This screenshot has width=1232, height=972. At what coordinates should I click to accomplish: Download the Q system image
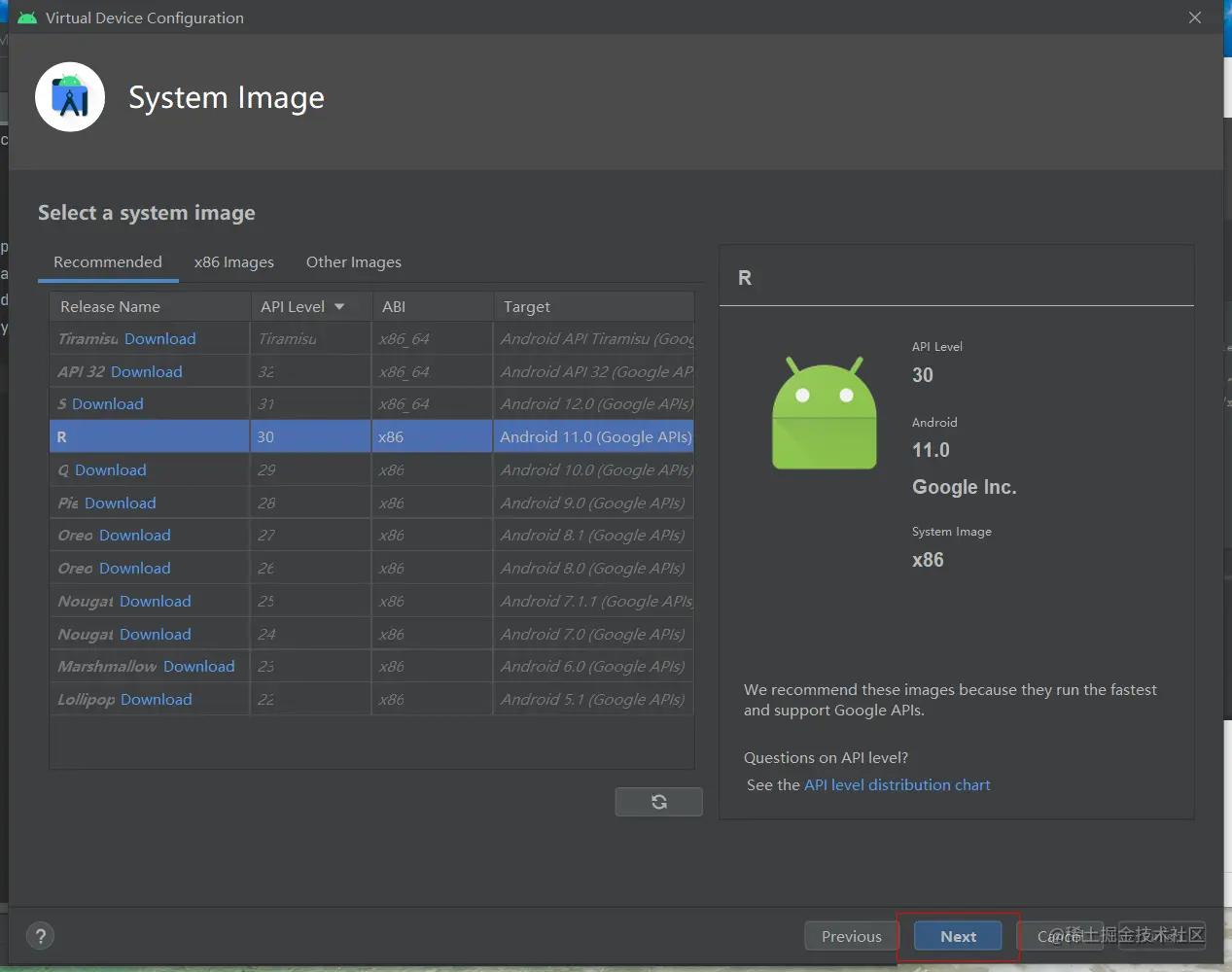tap(111, 469)
